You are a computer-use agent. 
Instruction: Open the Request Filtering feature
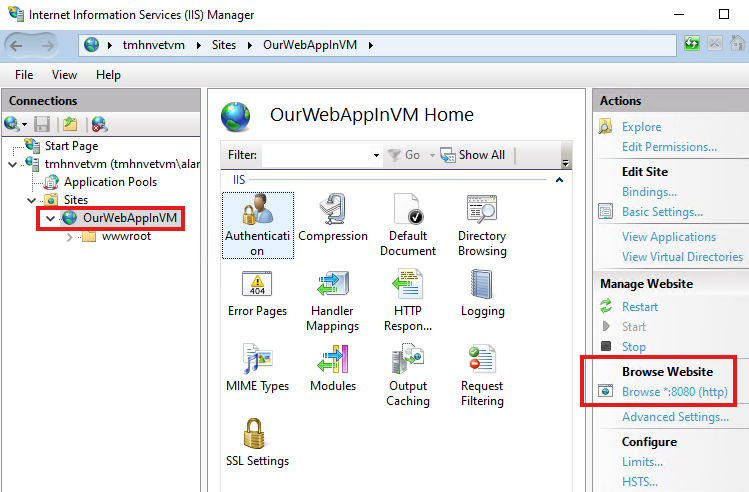(x=482, y=375)
